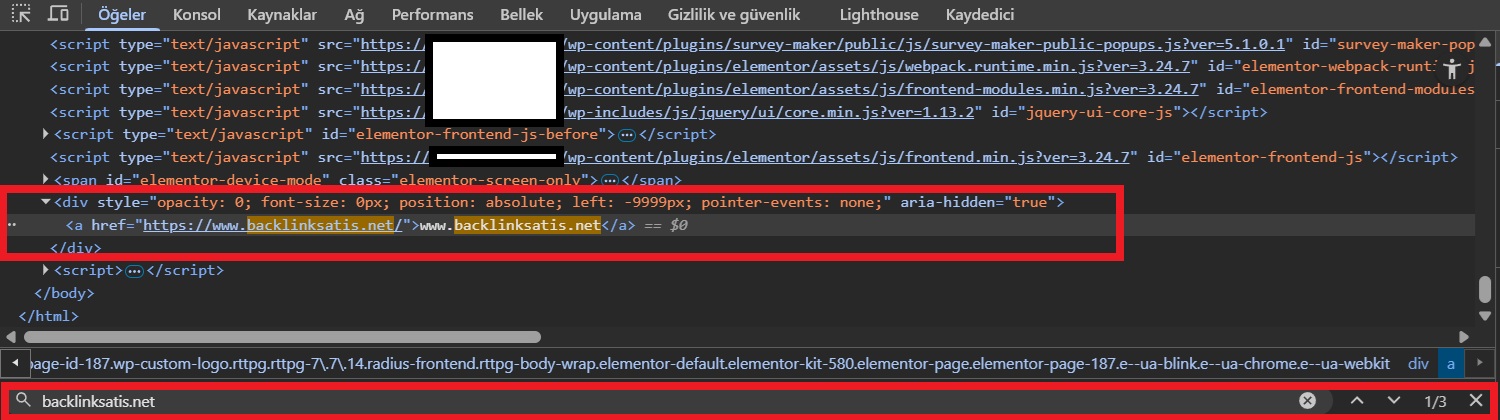Select the body breadcrumb with elementor classes

coord(709,366)
